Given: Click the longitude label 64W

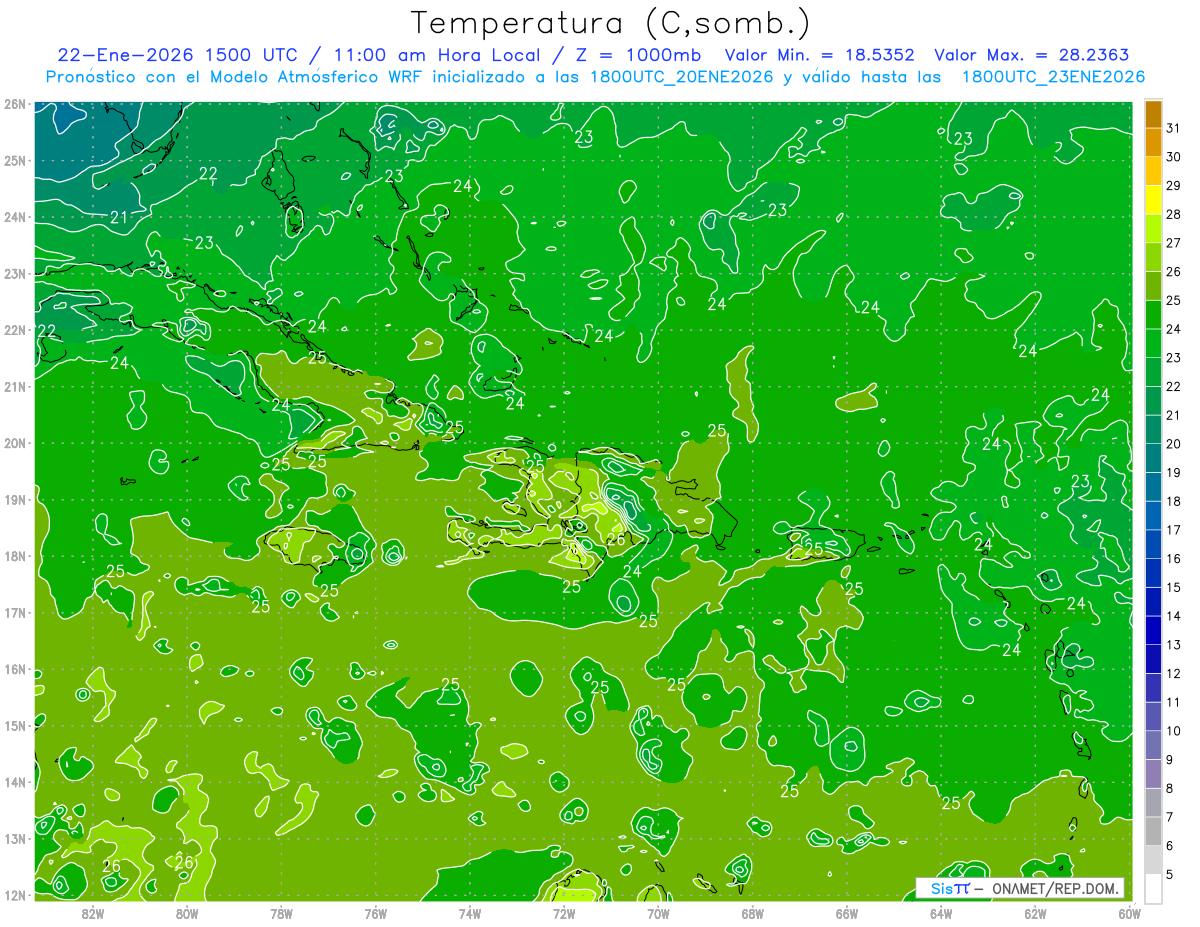Looking at the screenshot, I should (x=941, y=913).
